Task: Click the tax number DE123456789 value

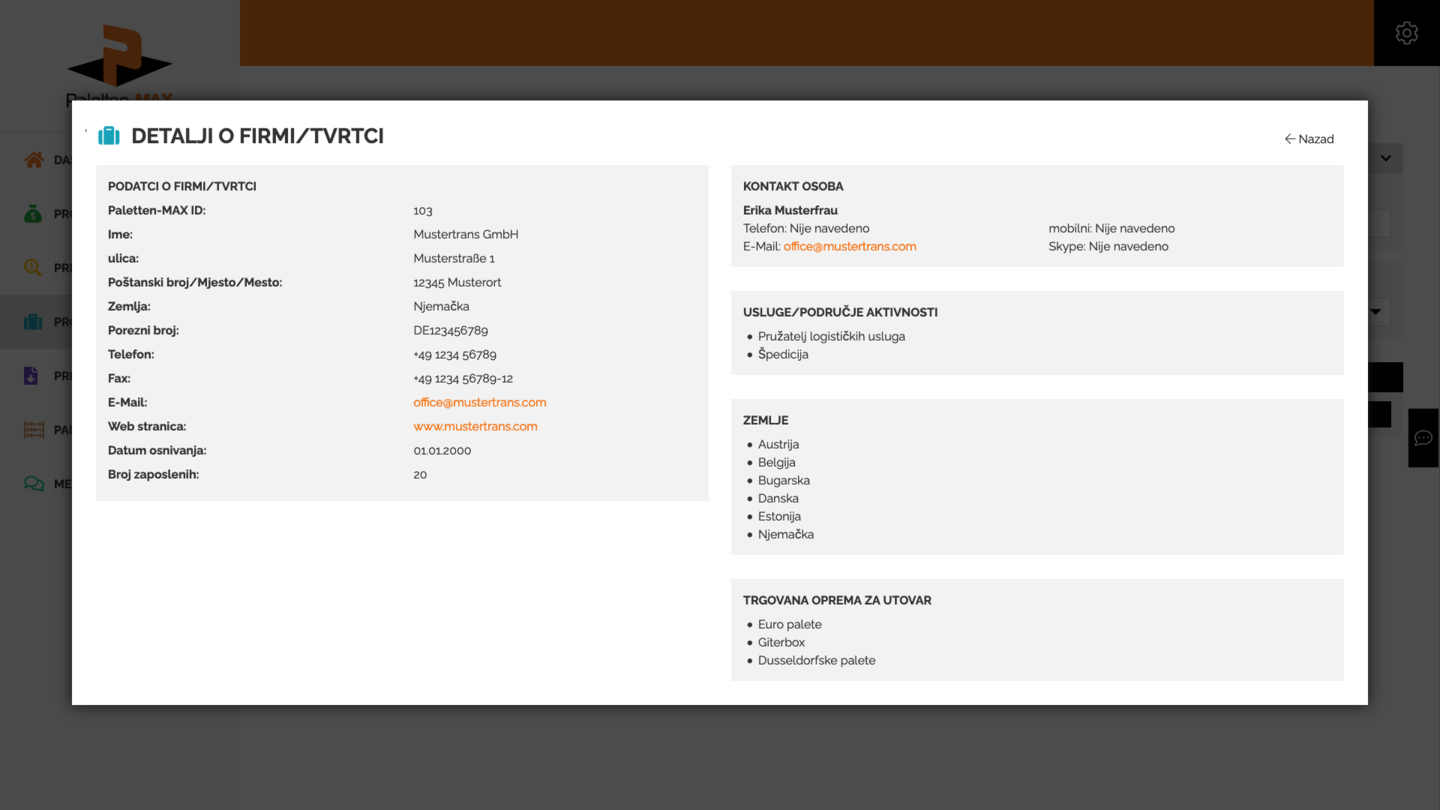Action: pos(450,330)
